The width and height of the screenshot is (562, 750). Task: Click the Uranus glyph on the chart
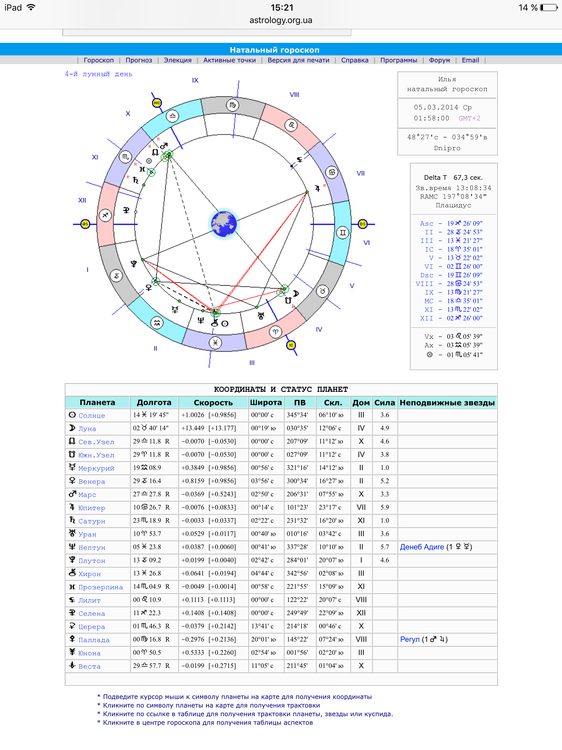point(261,316)
